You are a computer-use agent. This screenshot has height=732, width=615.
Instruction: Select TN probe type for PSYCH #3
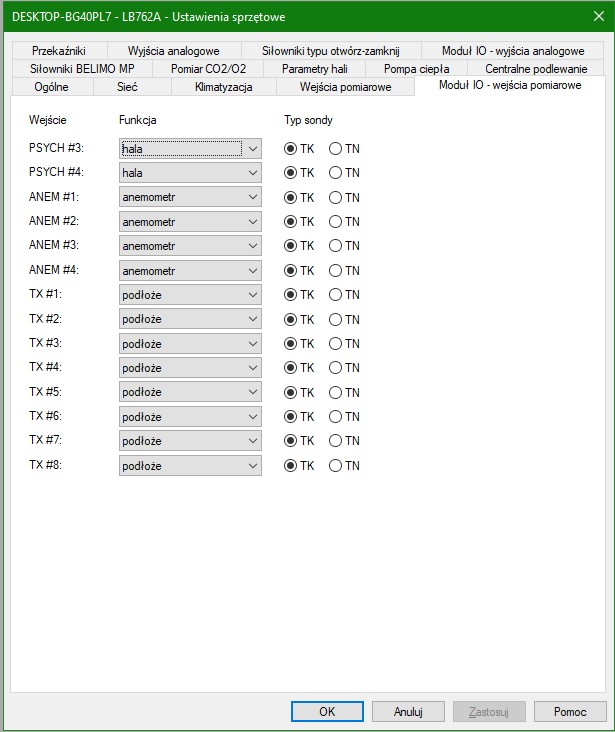pyautogui.click(x=336, y=148)
